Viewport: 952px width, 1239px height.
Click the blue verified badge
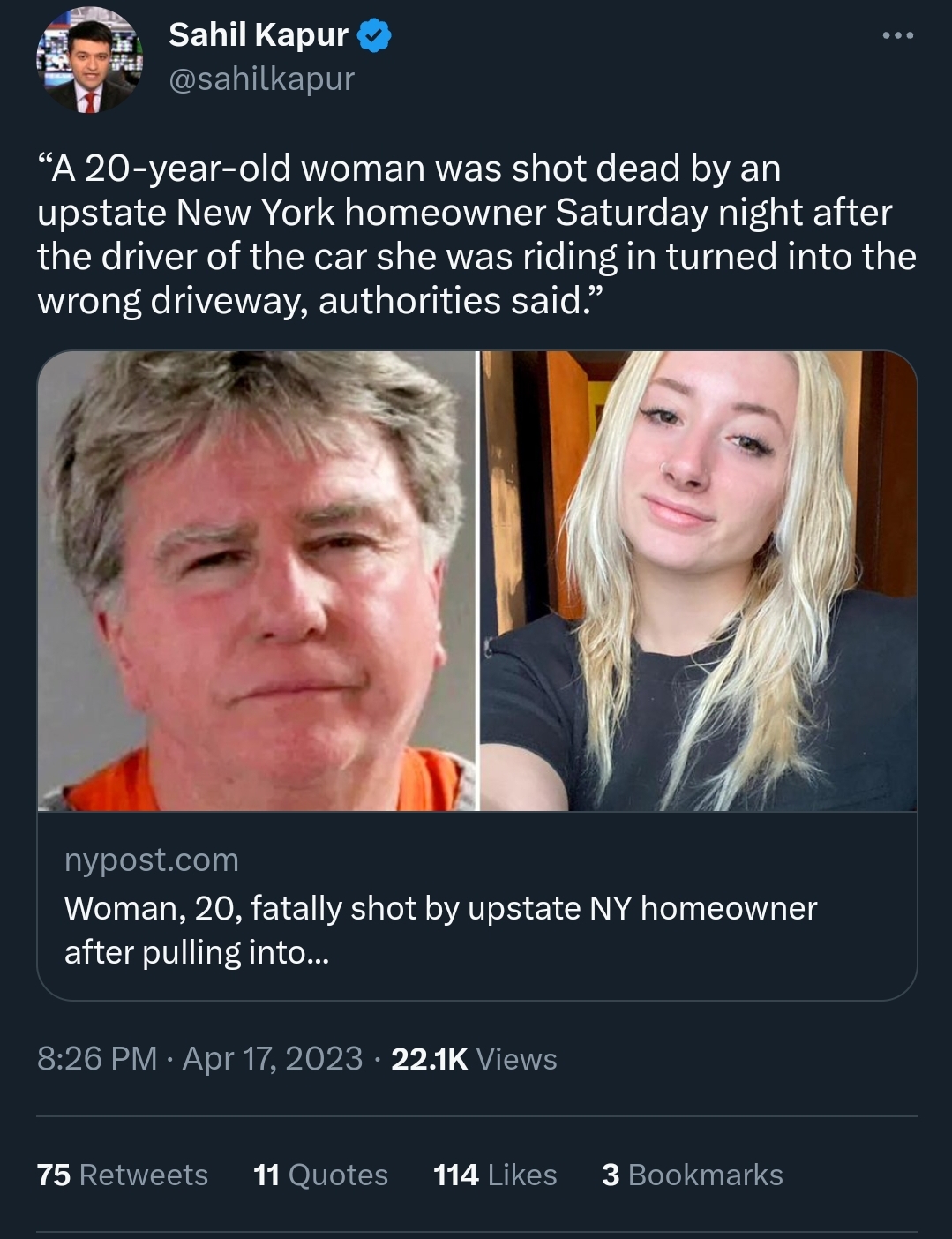tap(374, 36)
